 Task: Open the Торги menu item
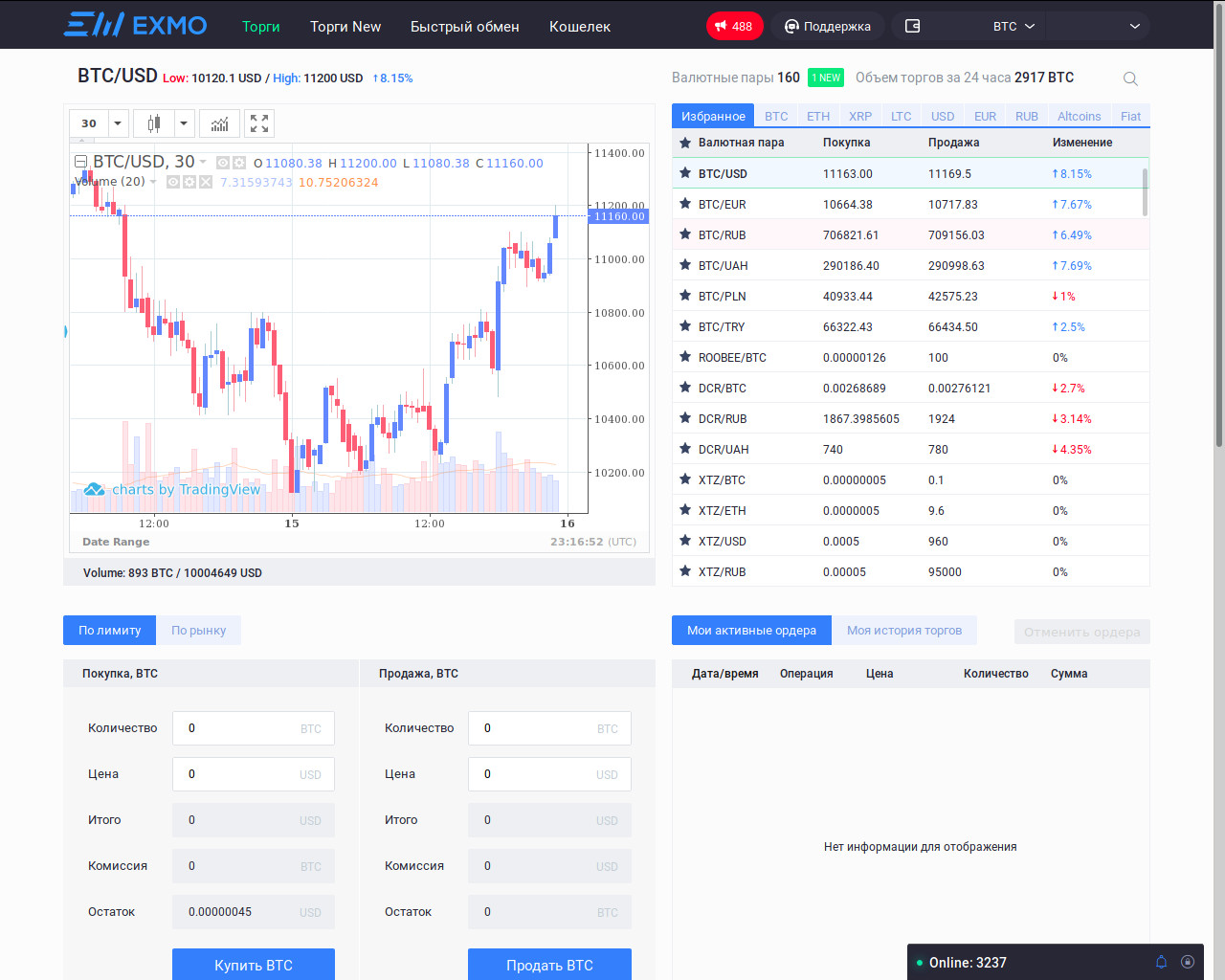click(x=261, y=27)
